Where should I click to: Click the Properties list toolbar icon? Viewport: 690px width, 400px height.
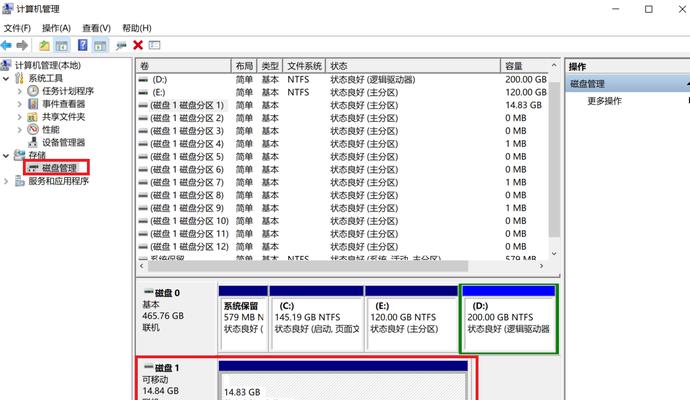pyautogui.click(x=154, y=45)
